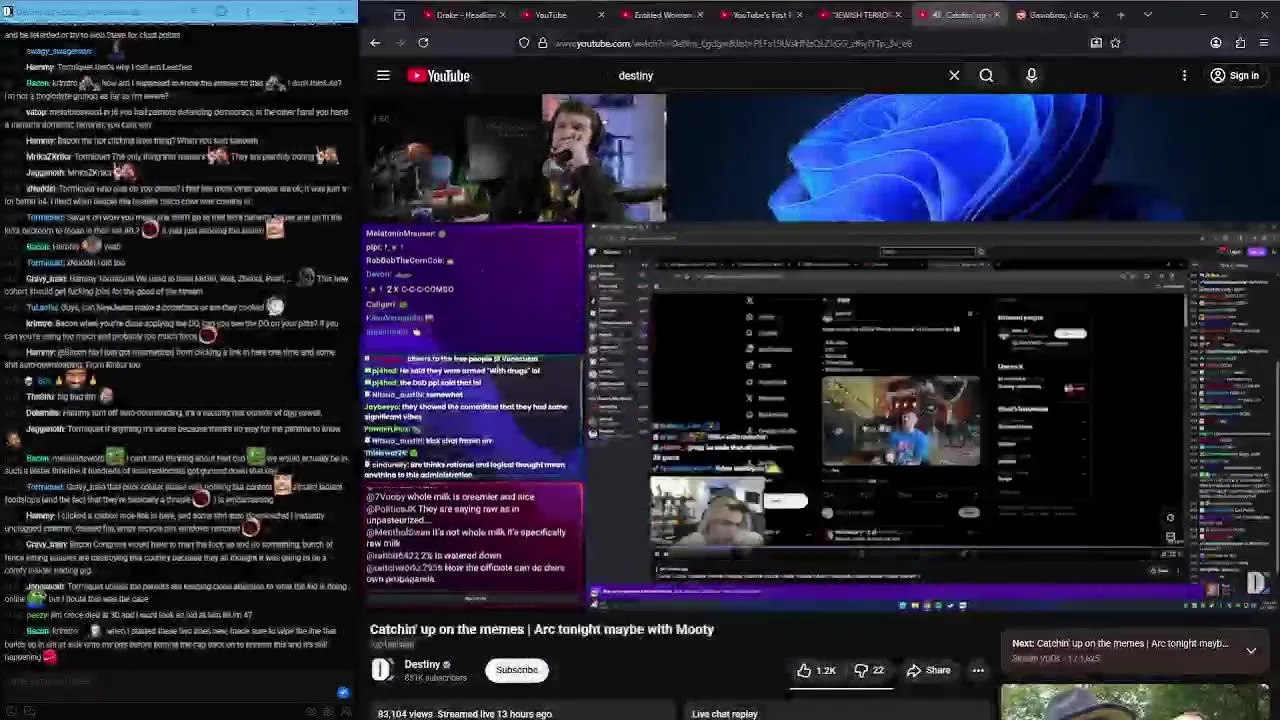Reload the page with the refresh icon
This screenshot has width=1280, height=720.
pos(423,43)
